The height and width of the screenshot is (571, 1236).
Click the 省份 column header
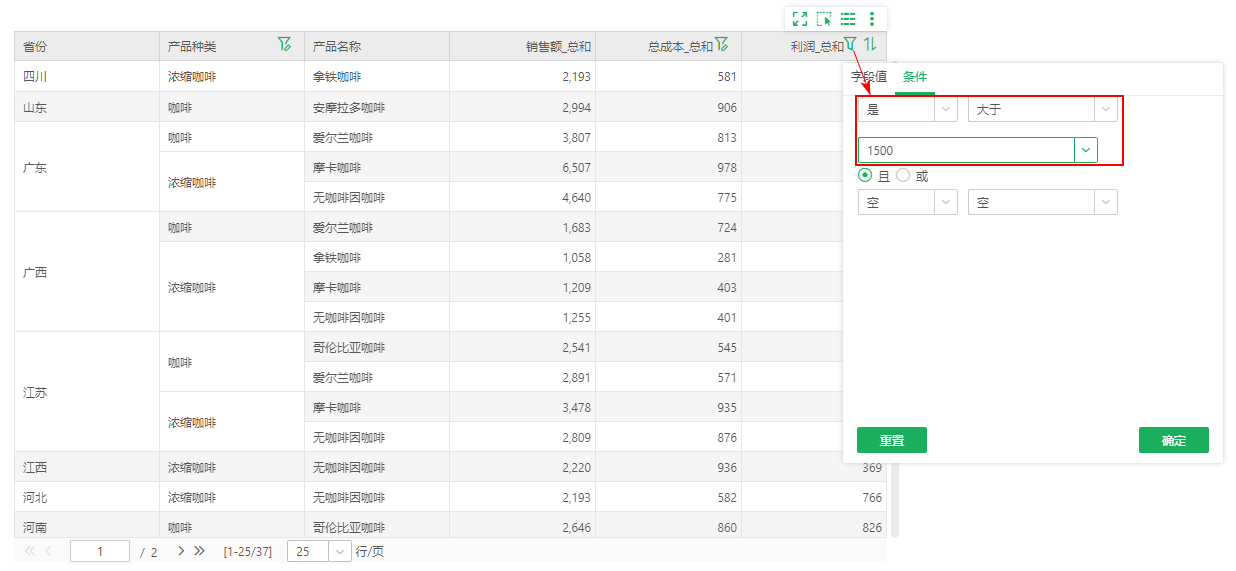[x=87, y=46]
